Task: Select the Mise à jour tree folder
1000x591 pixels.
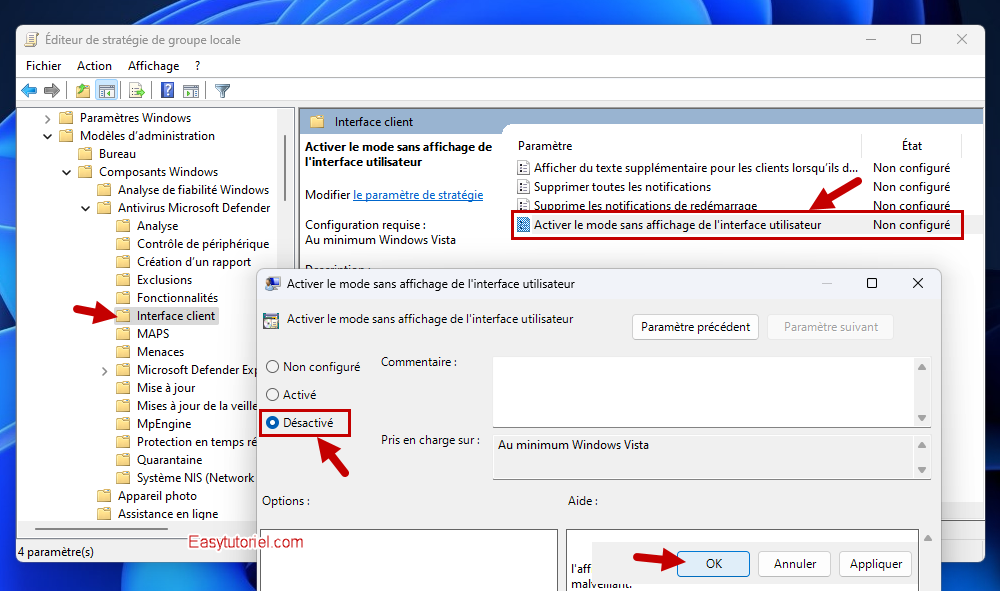Action: (x=166, y=388)
